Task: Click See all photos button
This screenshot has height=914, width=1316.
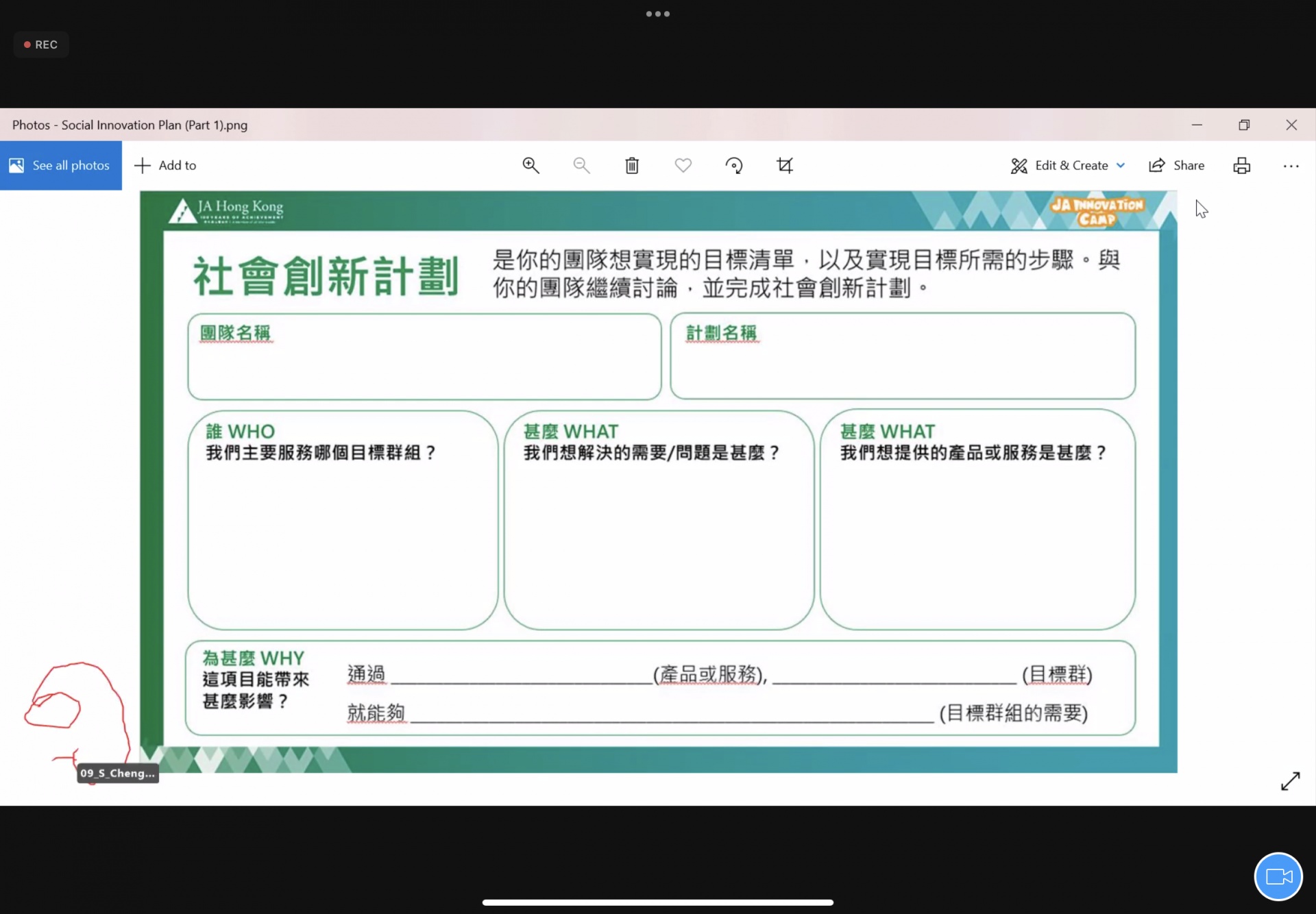Action: (60, 165)
